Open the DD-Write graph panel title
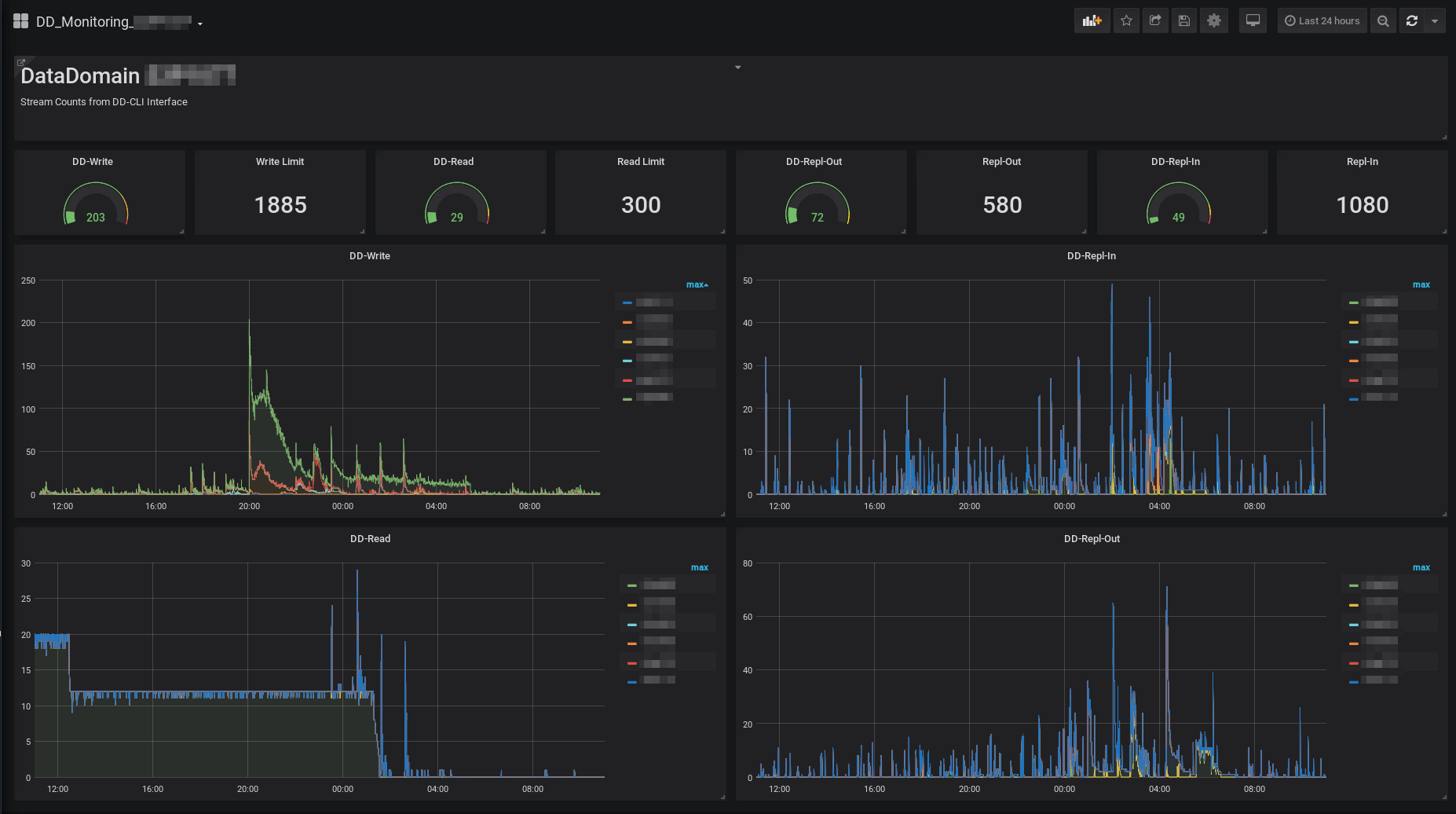 pyautogui.click(x=370, y=256)
